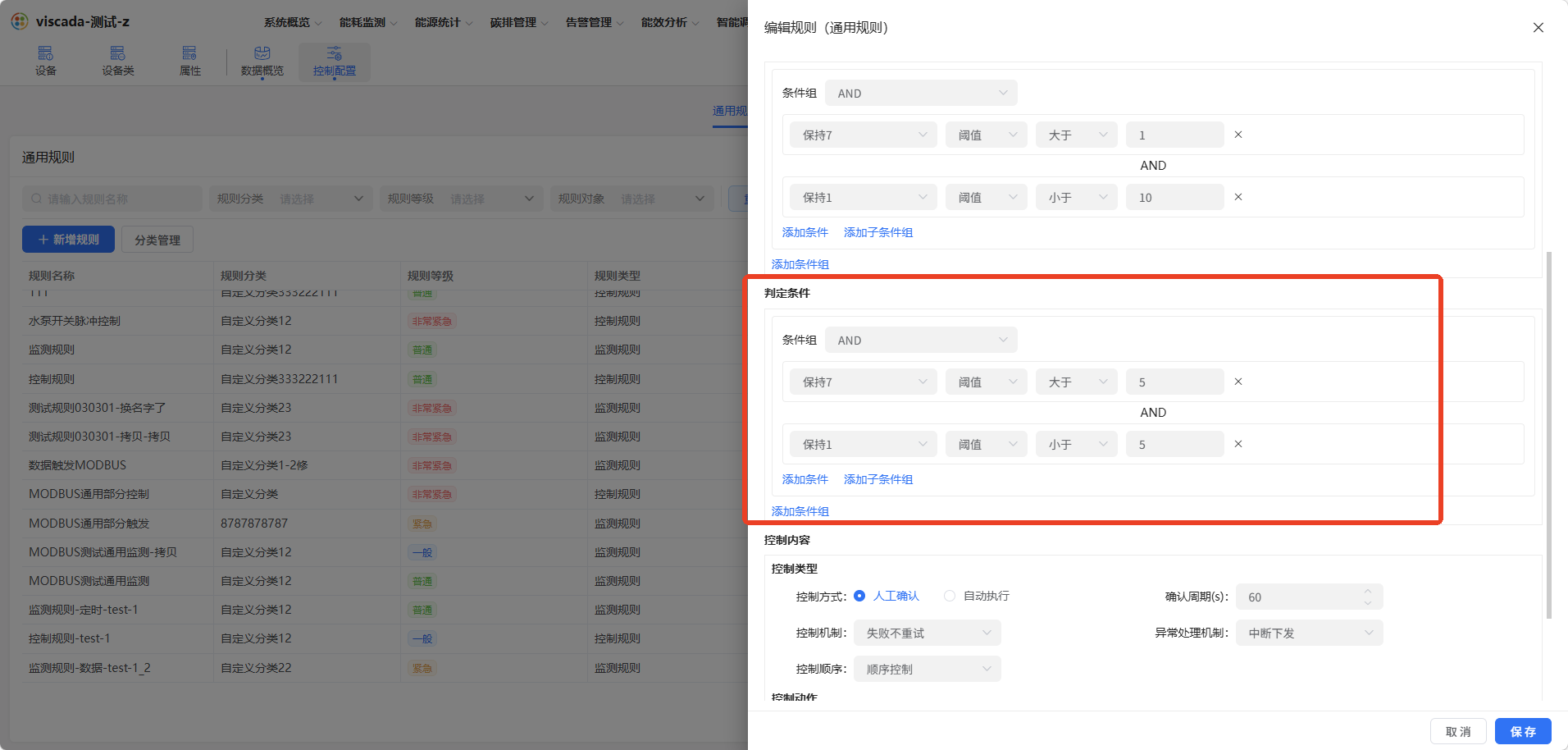Click 添加条件 link in 判定条件 section
The height and width of the screenshot is (750, 1568).
(x=805, y=479)
